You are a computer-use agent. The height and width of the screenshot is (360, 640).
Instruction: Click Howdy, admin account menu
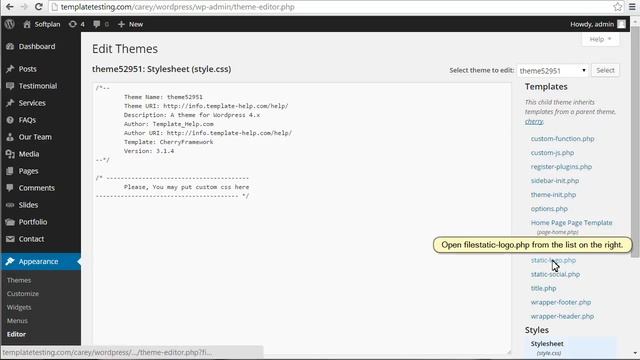[598, 24]
